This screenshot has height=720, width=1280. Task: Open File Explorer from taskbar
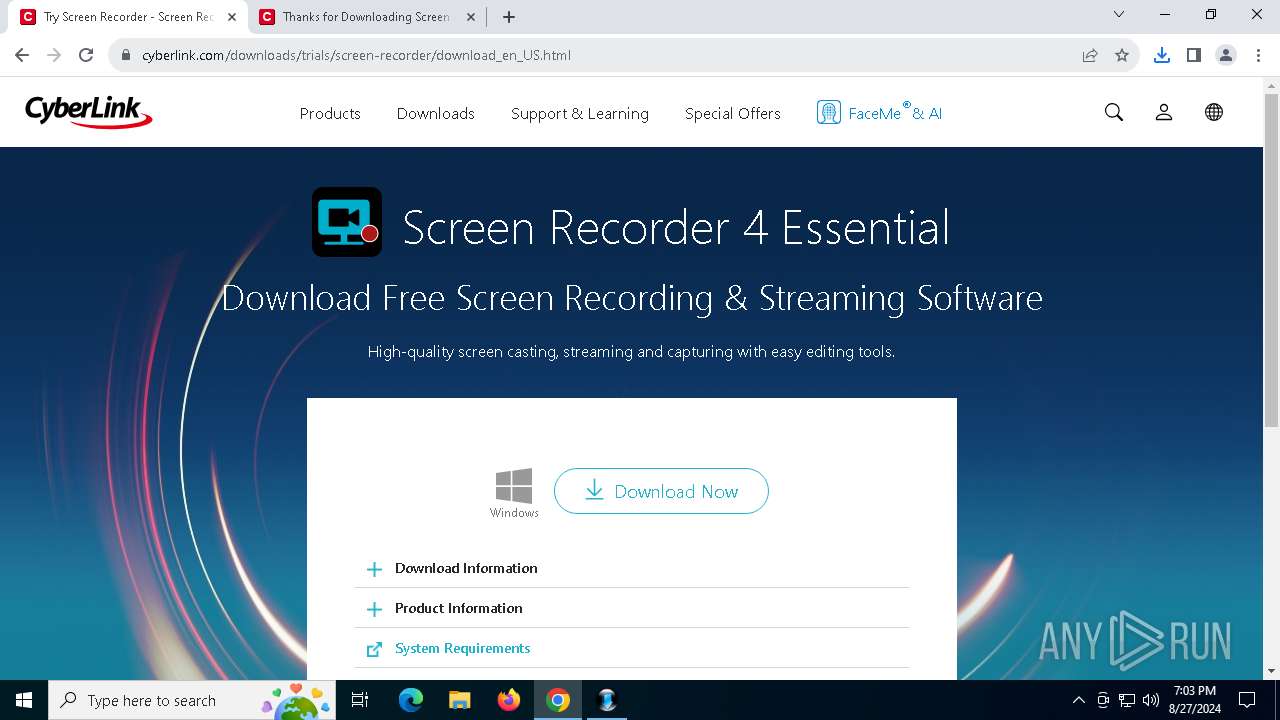[459, 700]
